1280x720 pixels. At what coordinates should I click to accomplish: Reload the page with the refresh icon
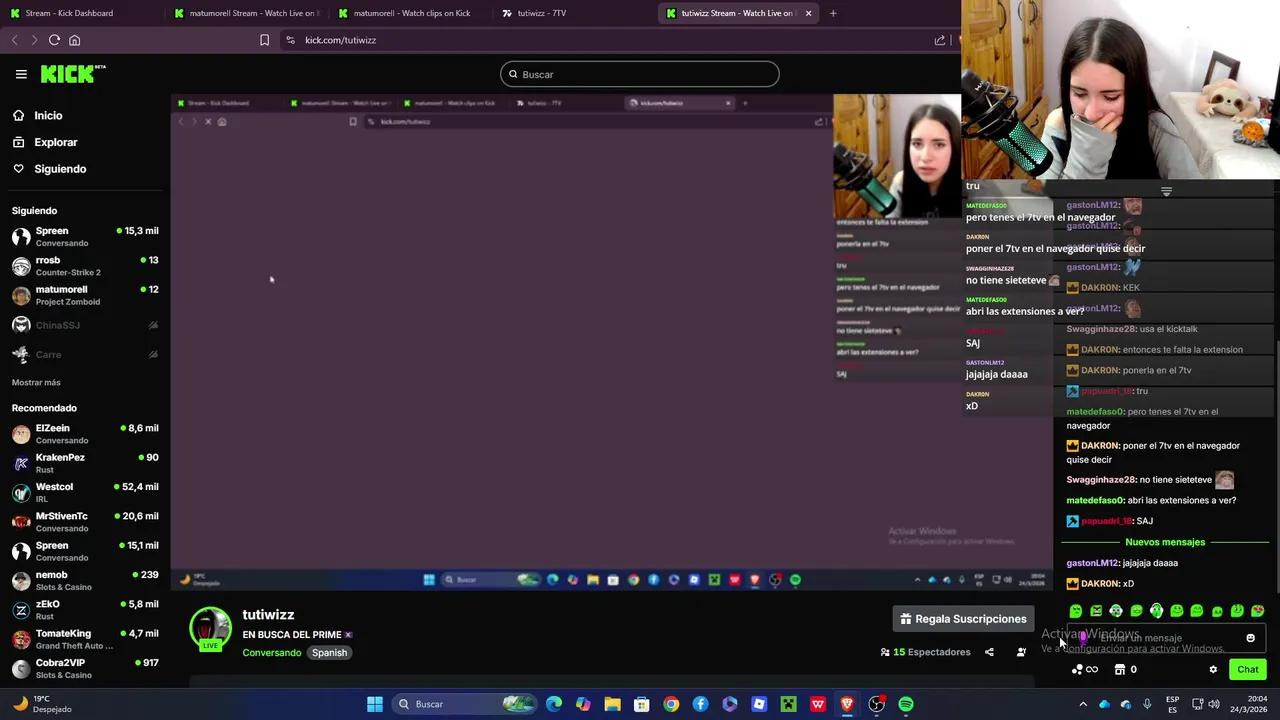[54, 40]
